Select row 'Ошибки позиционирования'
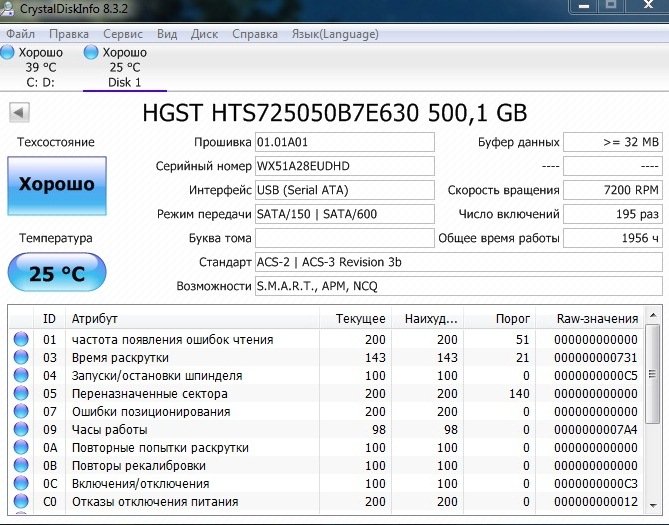The height and width of the screenshot is (525, 669). [326, 411]
